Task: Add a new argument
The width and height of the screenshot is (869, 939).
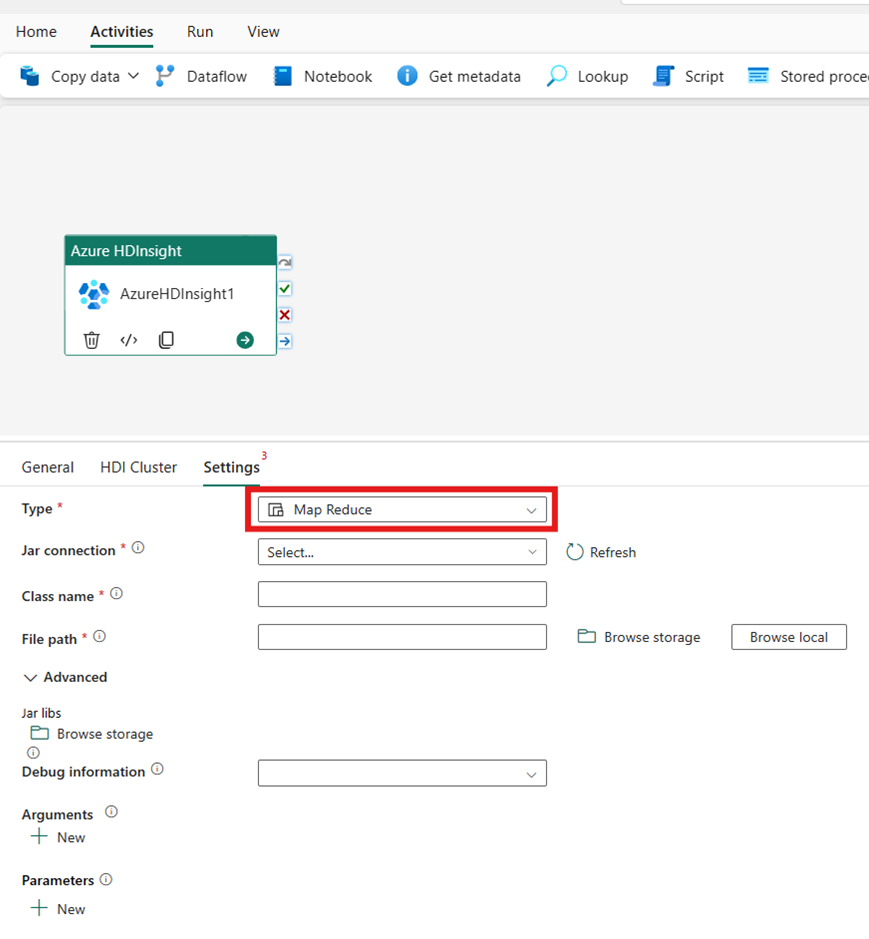Action: 58,837
